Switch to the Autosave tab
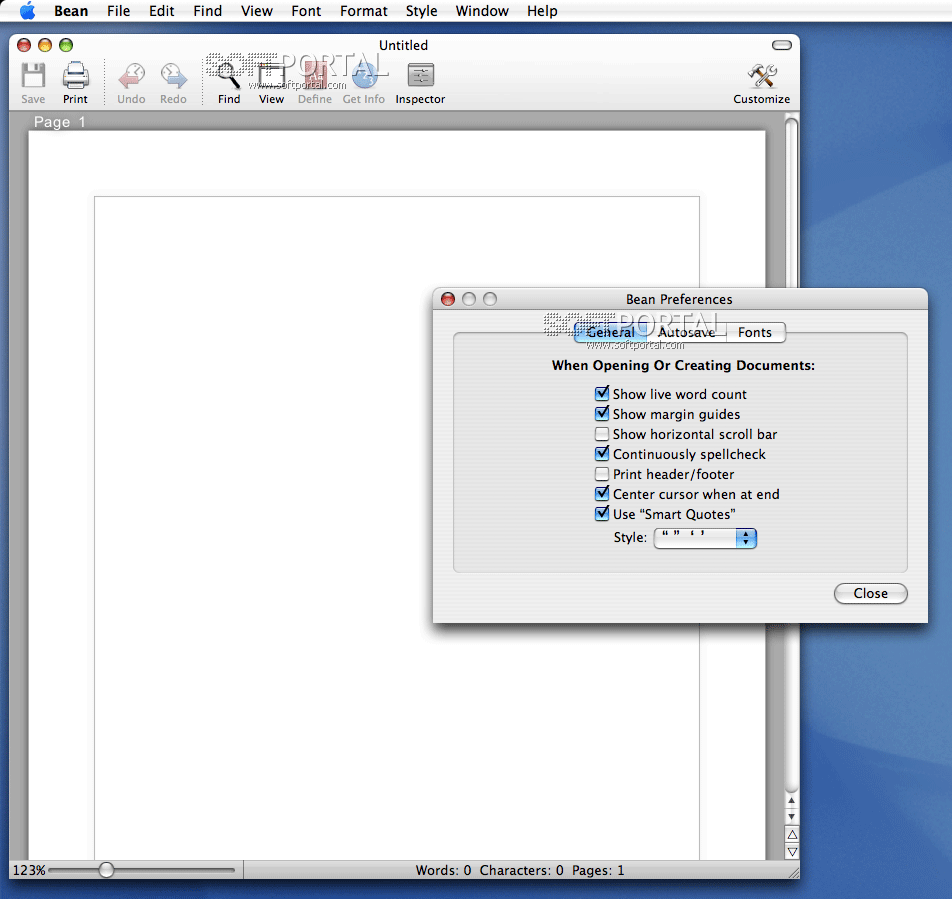952x899 pixels. coord(686,333)
